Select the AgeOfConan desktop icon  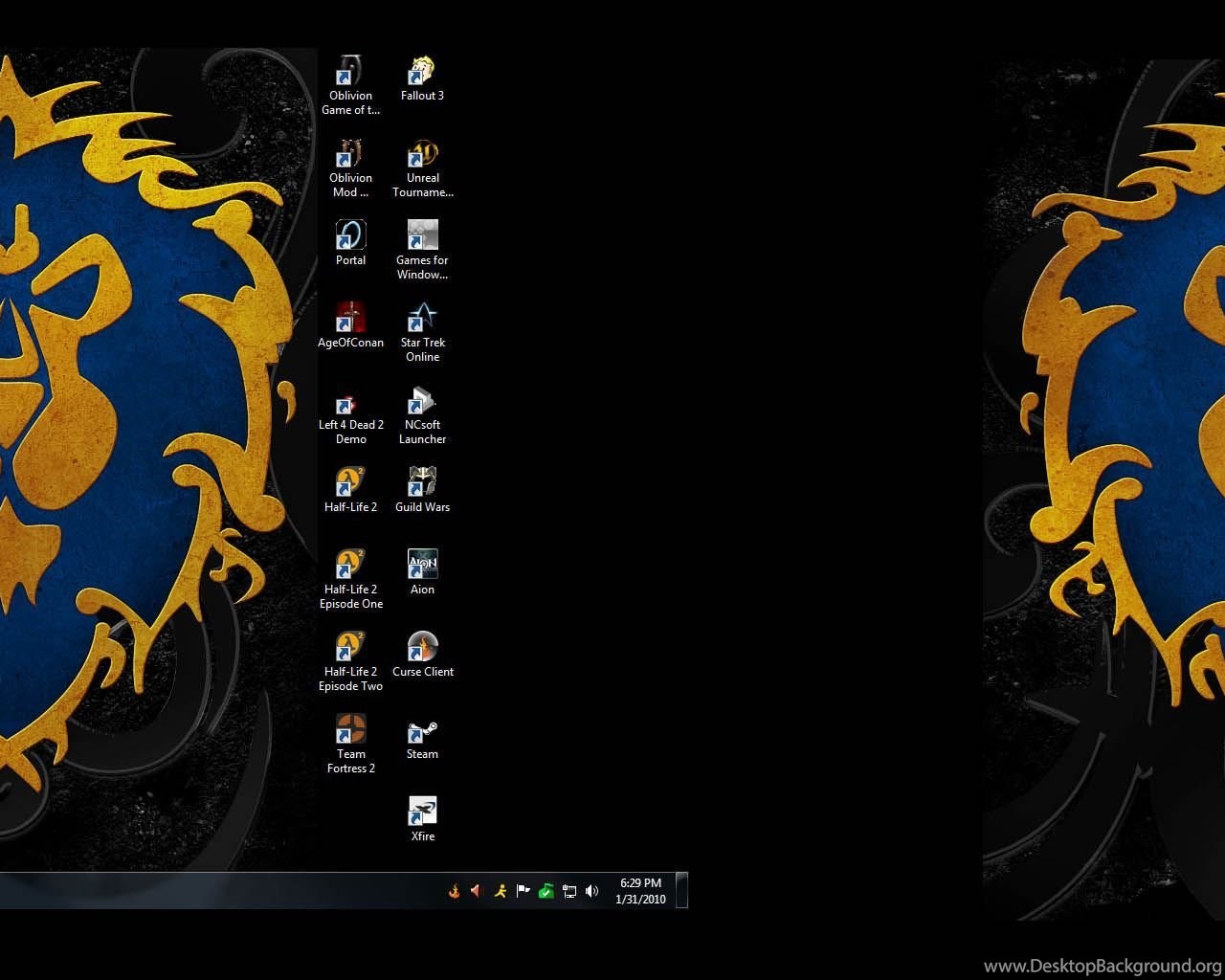point(350,325)
